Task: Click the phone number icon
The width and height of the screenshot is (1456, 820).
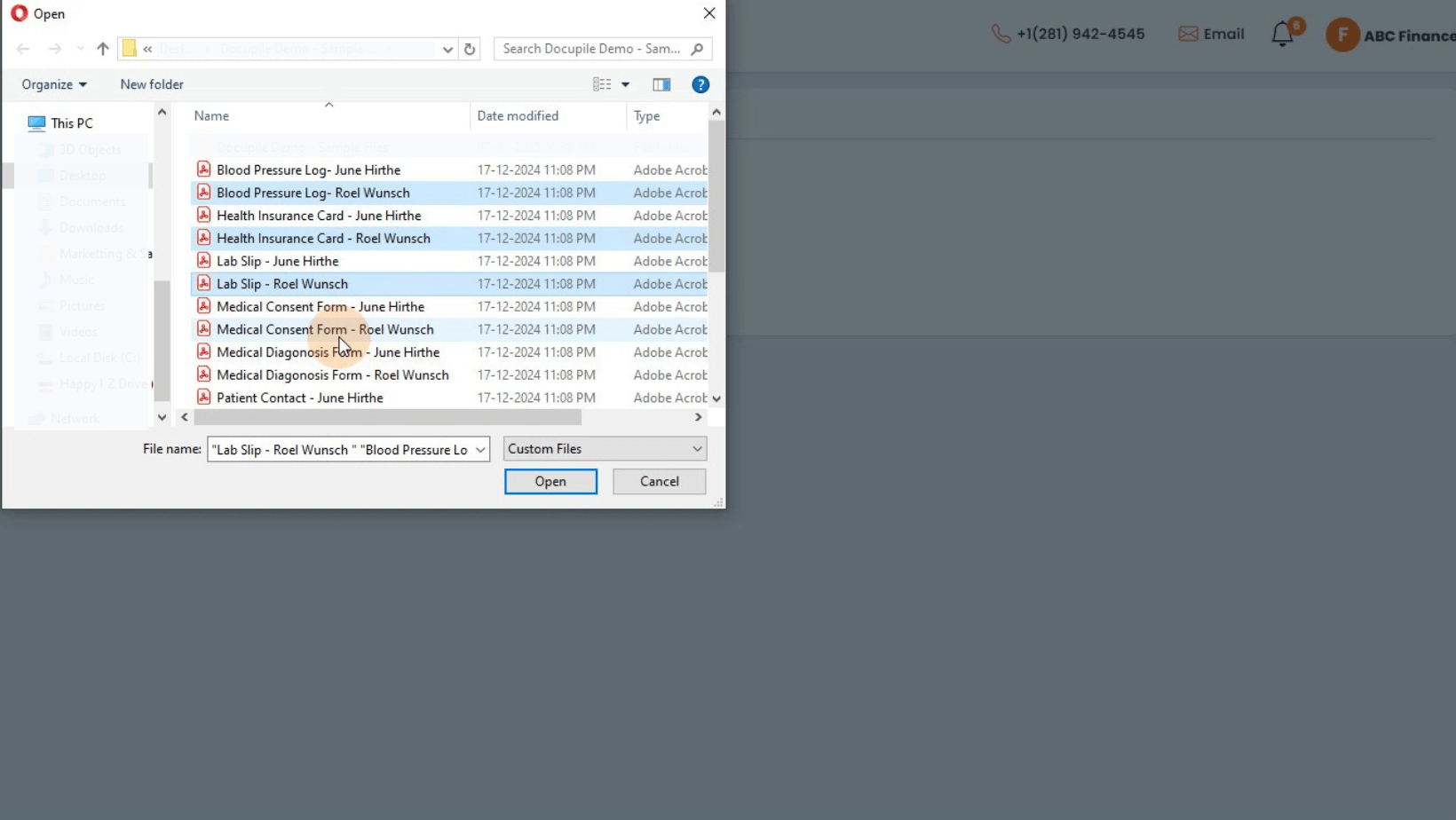Action: point(1001,35)
